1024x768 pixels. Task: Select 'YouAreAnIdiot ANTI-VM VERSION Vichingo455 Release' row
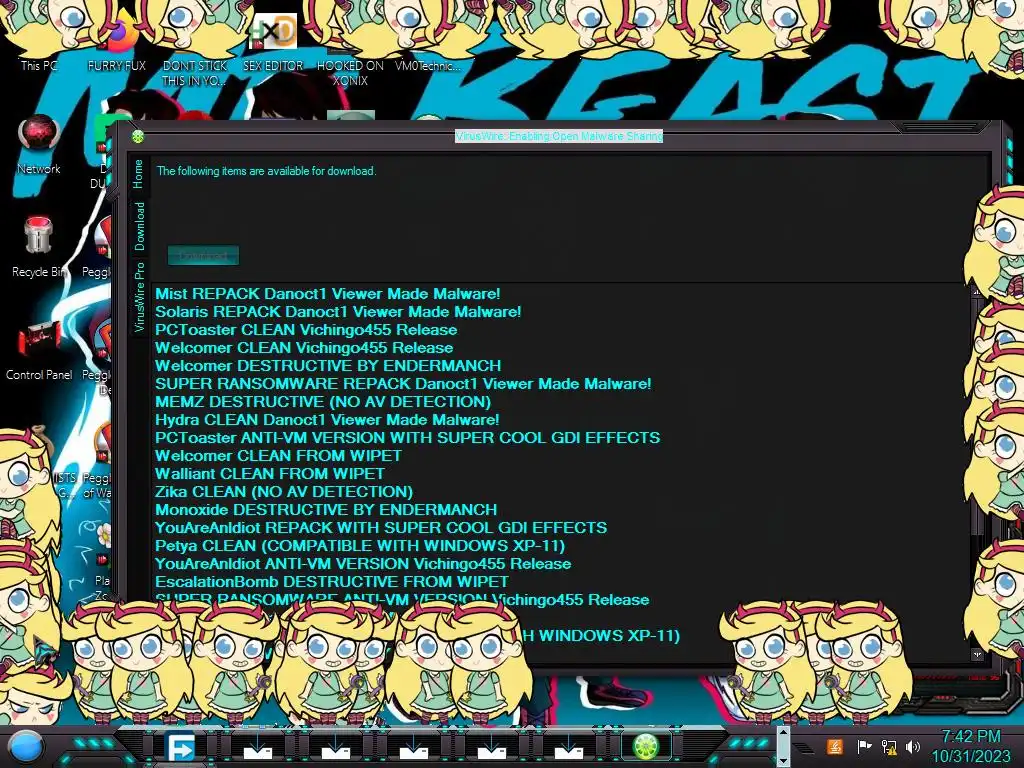click(x=363, y=564)
